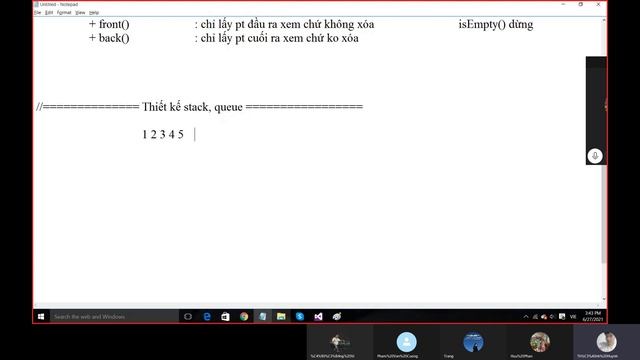
Task: Click the microphone button on the side panel
Action: tap(595, 156)
